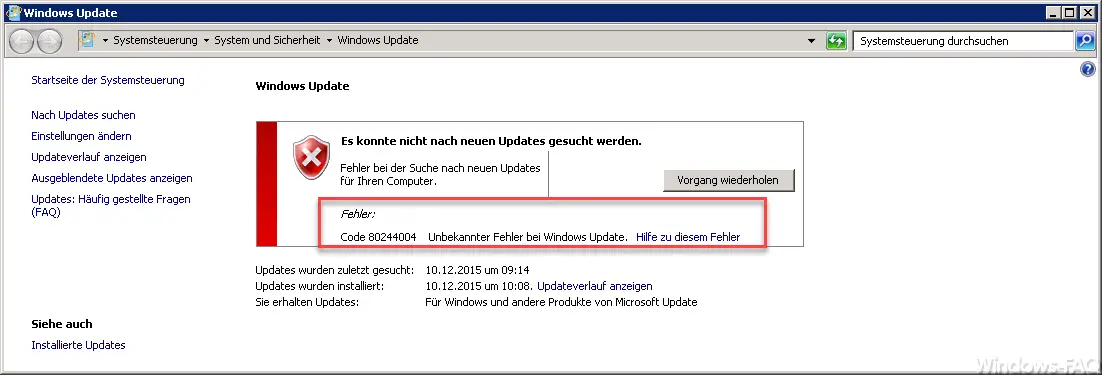Click the blue search magnifier icon
This screenshot has height=375, width=1102.
pos(1085,41)
